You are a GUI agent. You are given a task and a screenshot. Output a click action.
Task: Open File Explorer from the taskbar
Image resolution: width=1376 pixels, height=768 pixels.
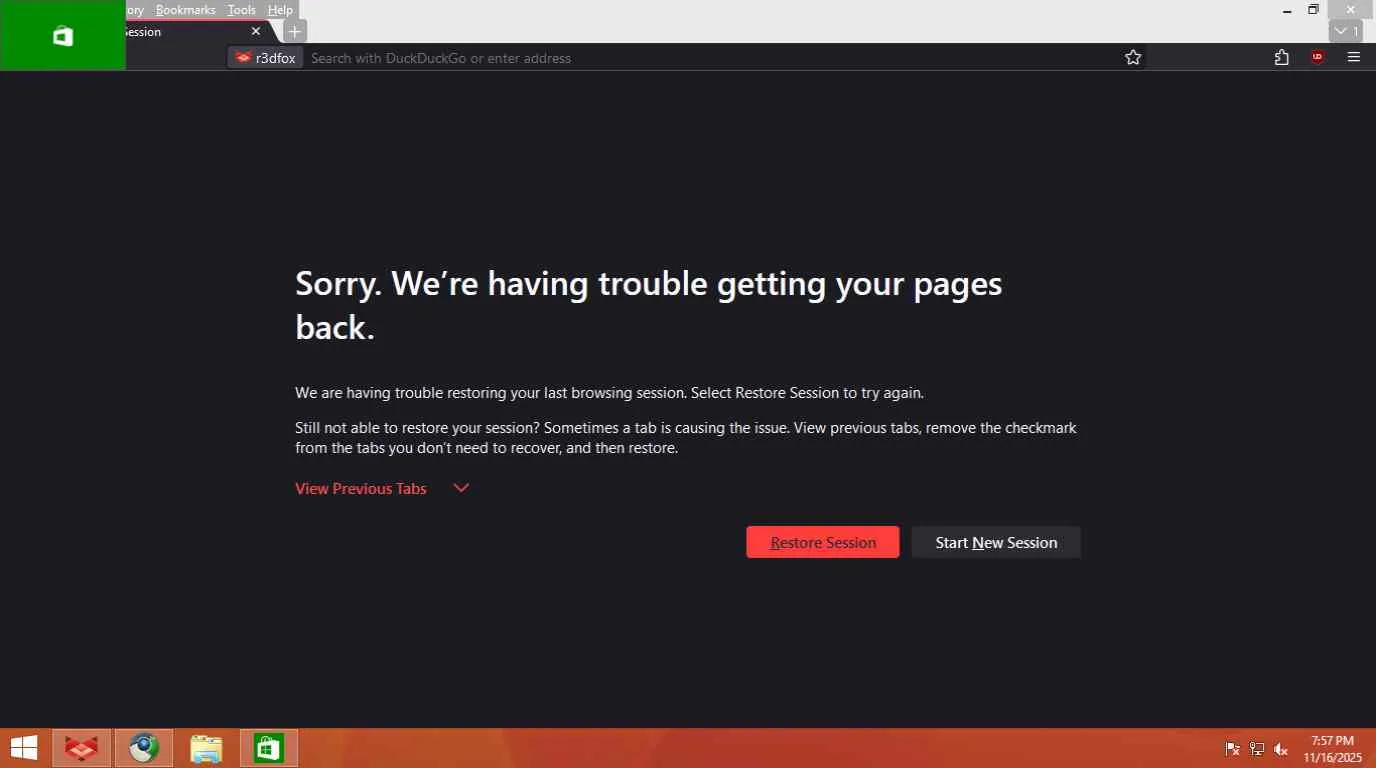coord(206,748)
